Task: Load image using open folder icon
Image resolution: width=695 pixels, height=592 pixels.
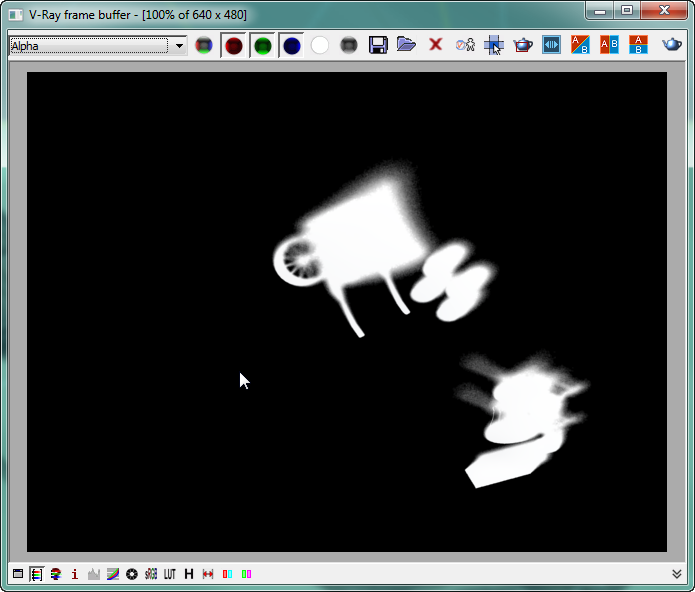Action: (x=406, y=45)
